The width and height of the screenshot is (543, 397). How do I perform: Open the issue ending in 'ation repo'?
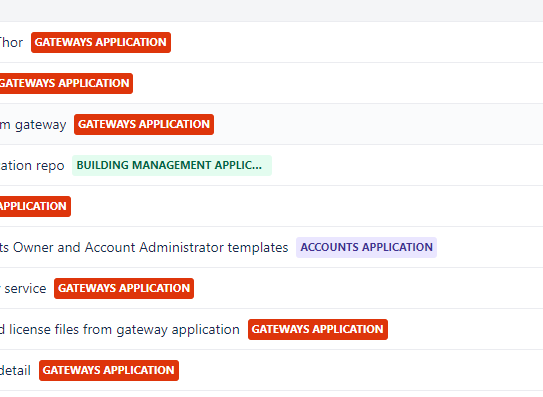click(x=32, y=166)
